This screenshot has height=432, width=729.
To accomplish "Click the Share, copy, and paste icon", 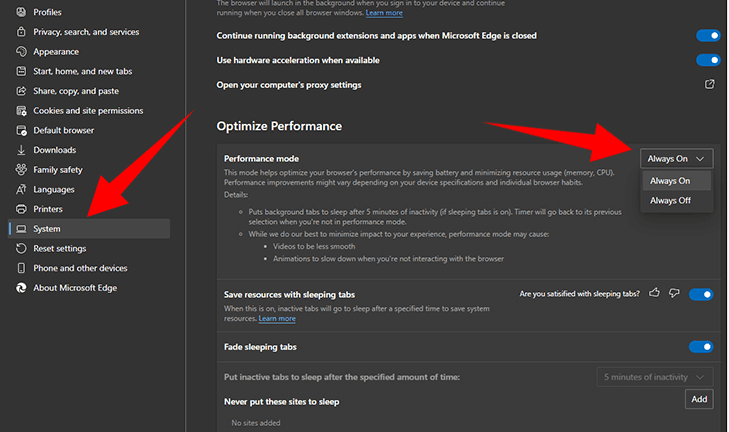I will click(x=21, y=91).
